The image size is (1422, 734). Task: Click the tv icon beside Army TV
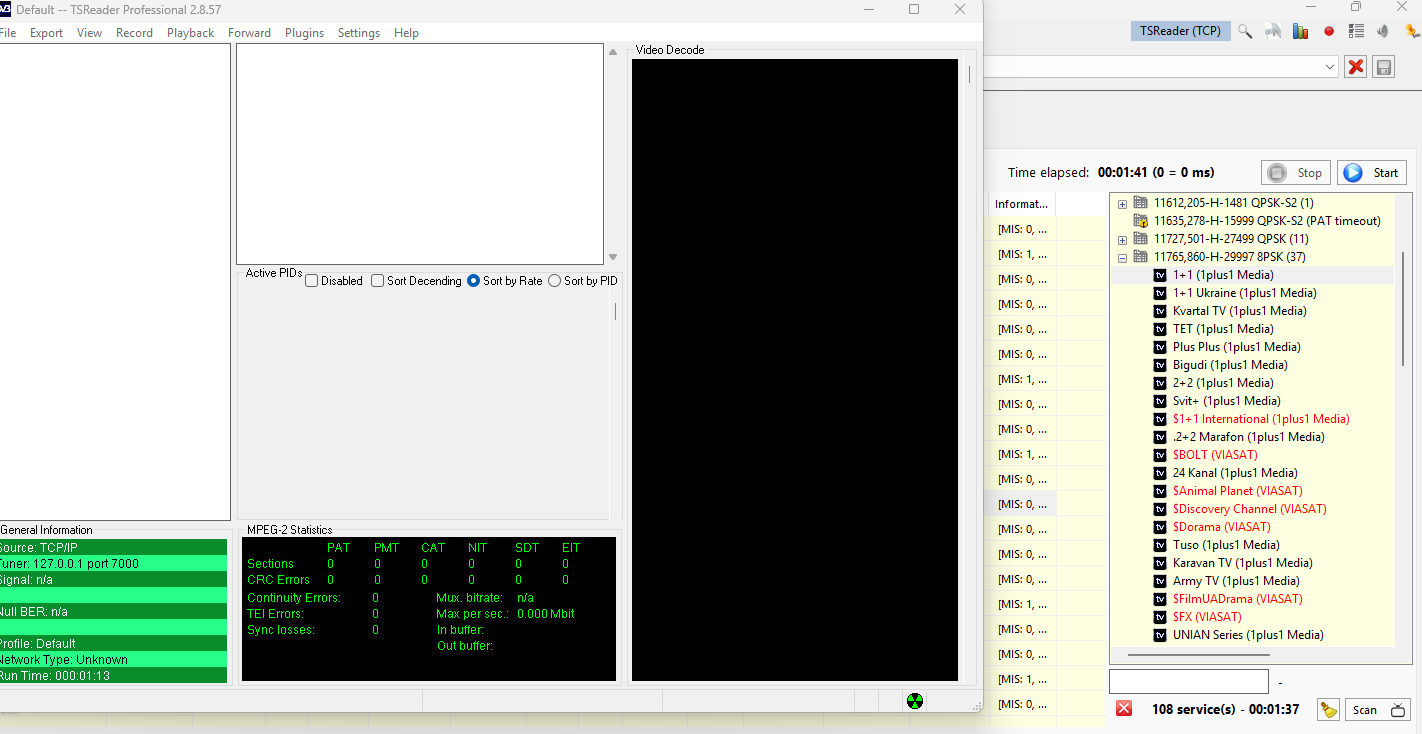1160,581
